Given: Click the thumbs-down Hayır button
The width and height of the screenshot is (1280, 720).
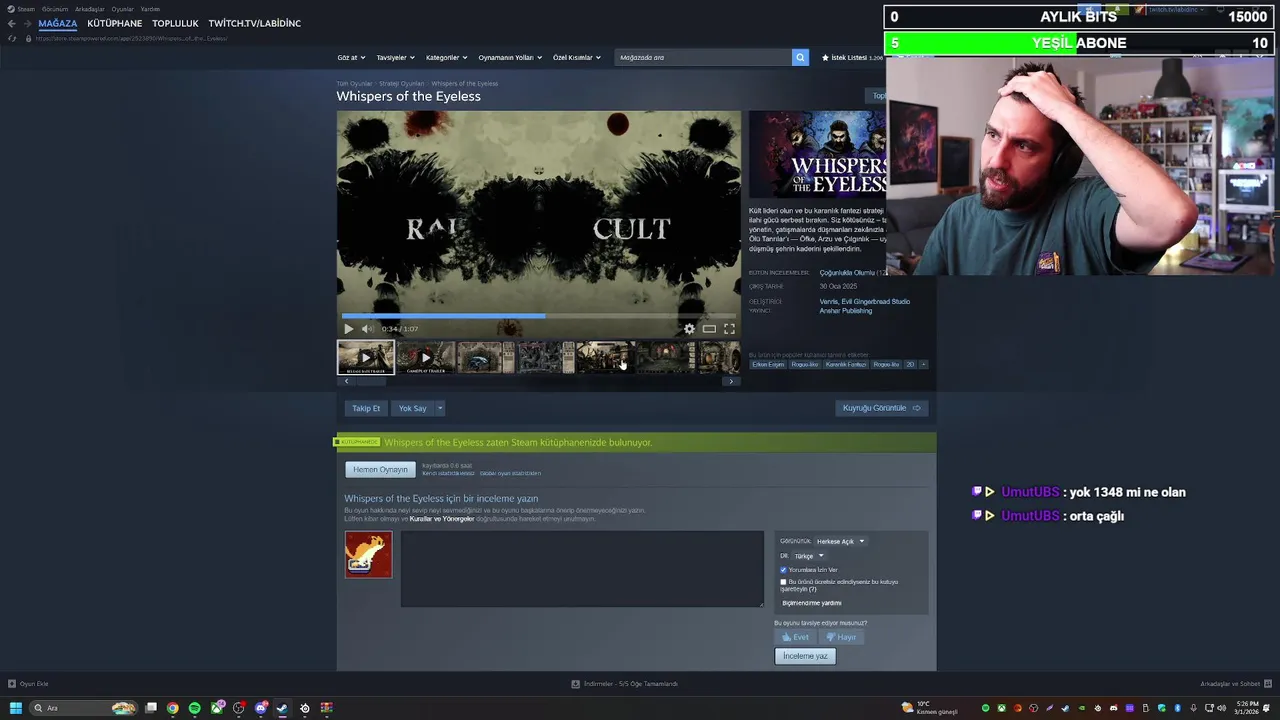Looking at the screenshot, I should click(840, 637).
